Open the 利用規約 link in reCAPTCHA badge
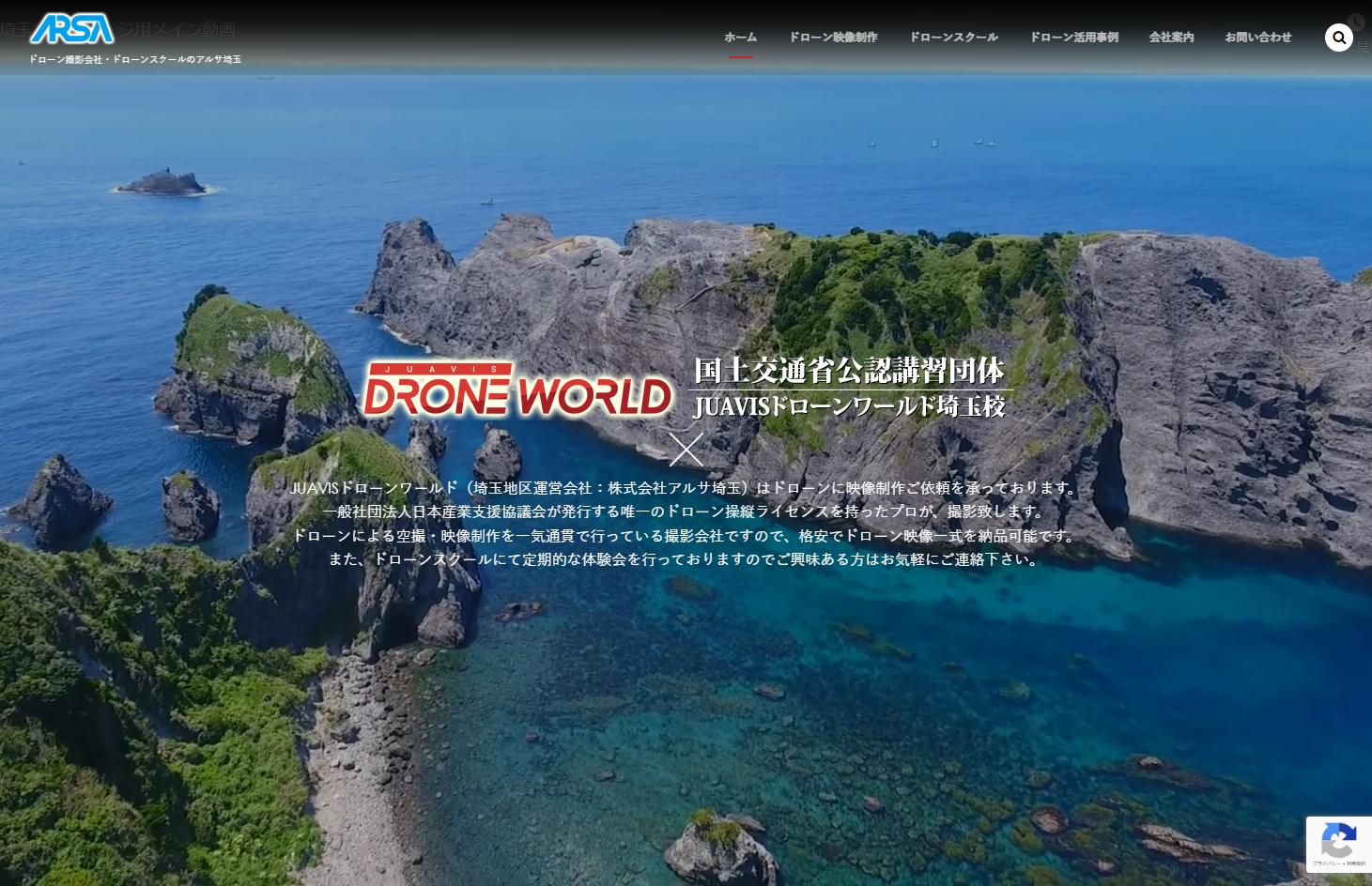 tap(1356, 863)
